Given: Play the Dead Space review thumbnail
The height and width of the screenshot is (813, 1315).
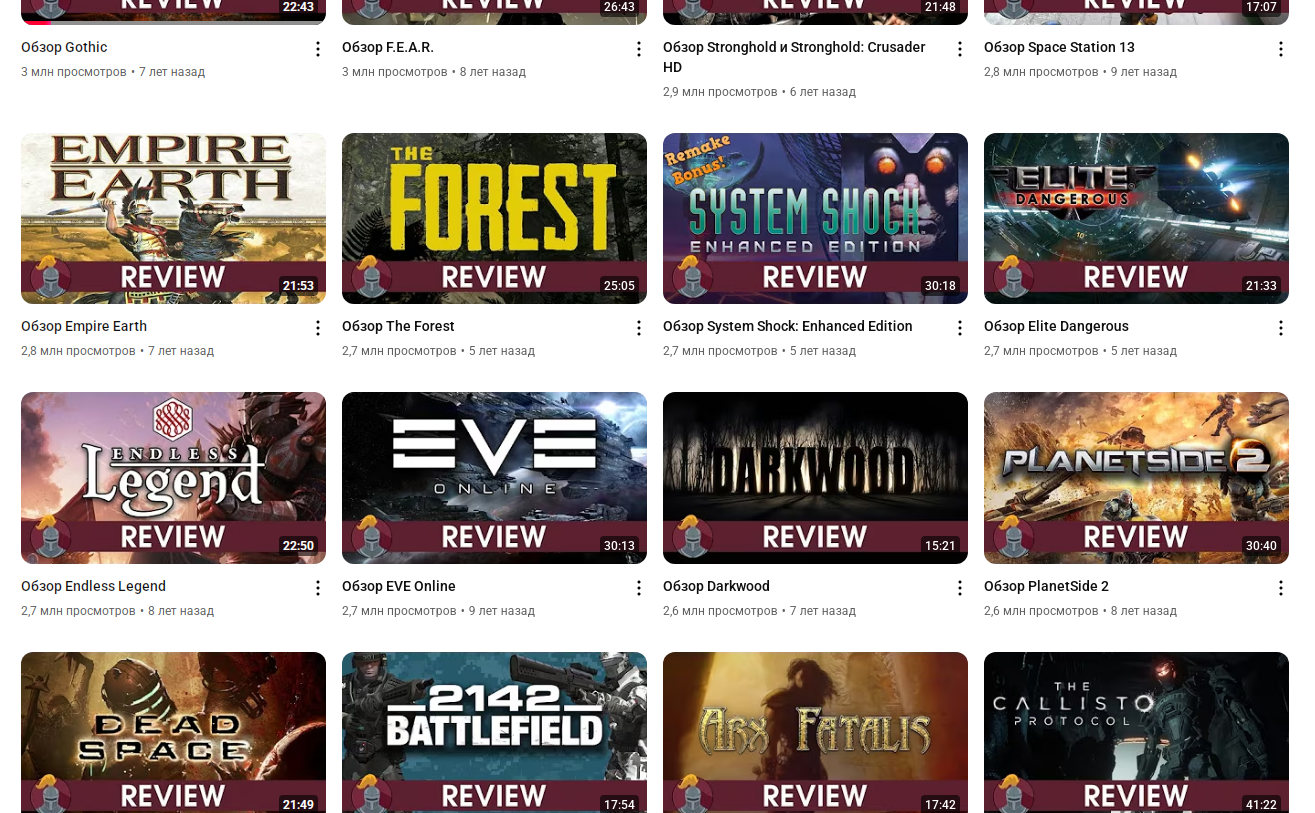Looking at the screenshot, I should (x=173, y=732).
